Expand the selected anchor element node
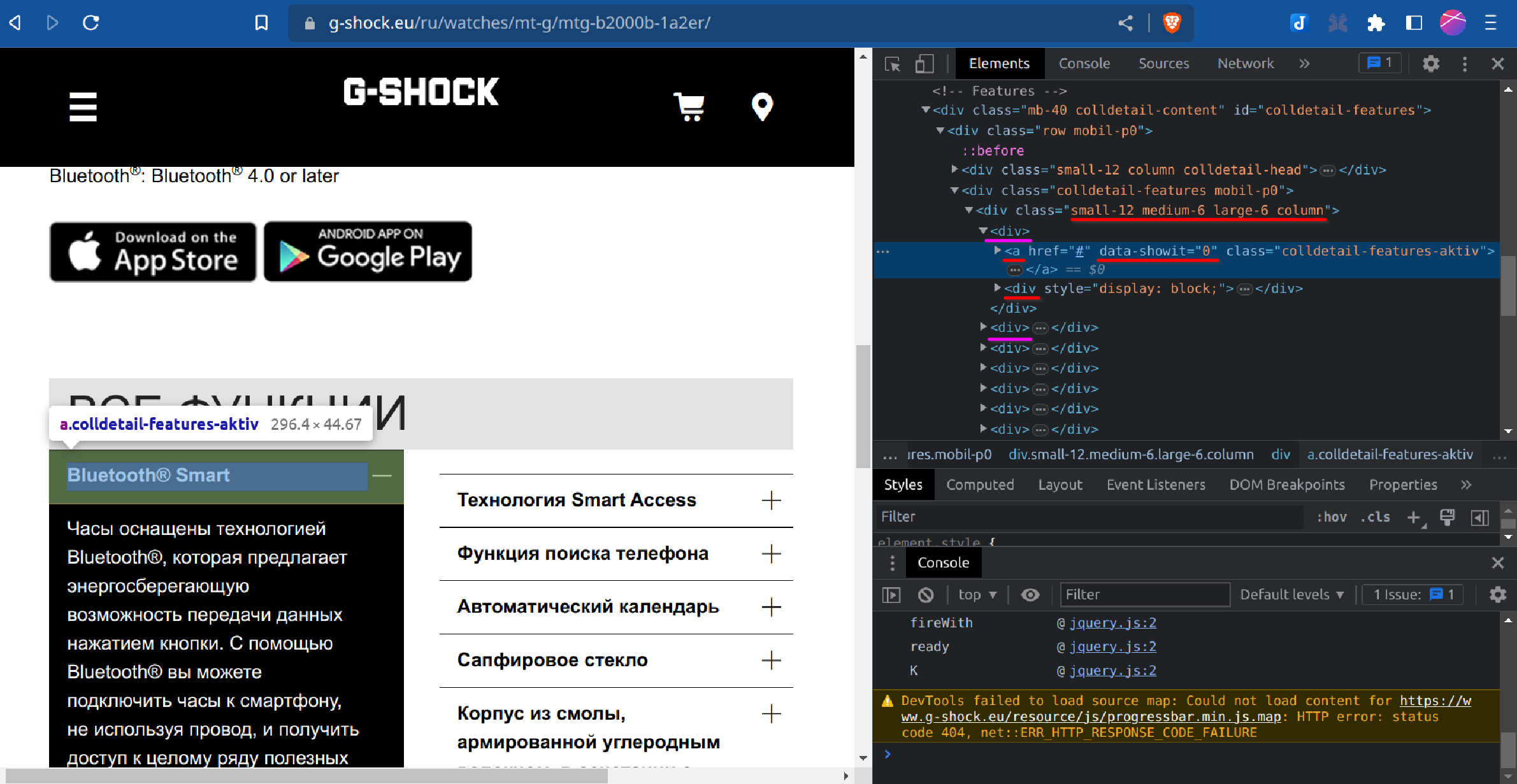1517x784 pixels. pos(997,251)
